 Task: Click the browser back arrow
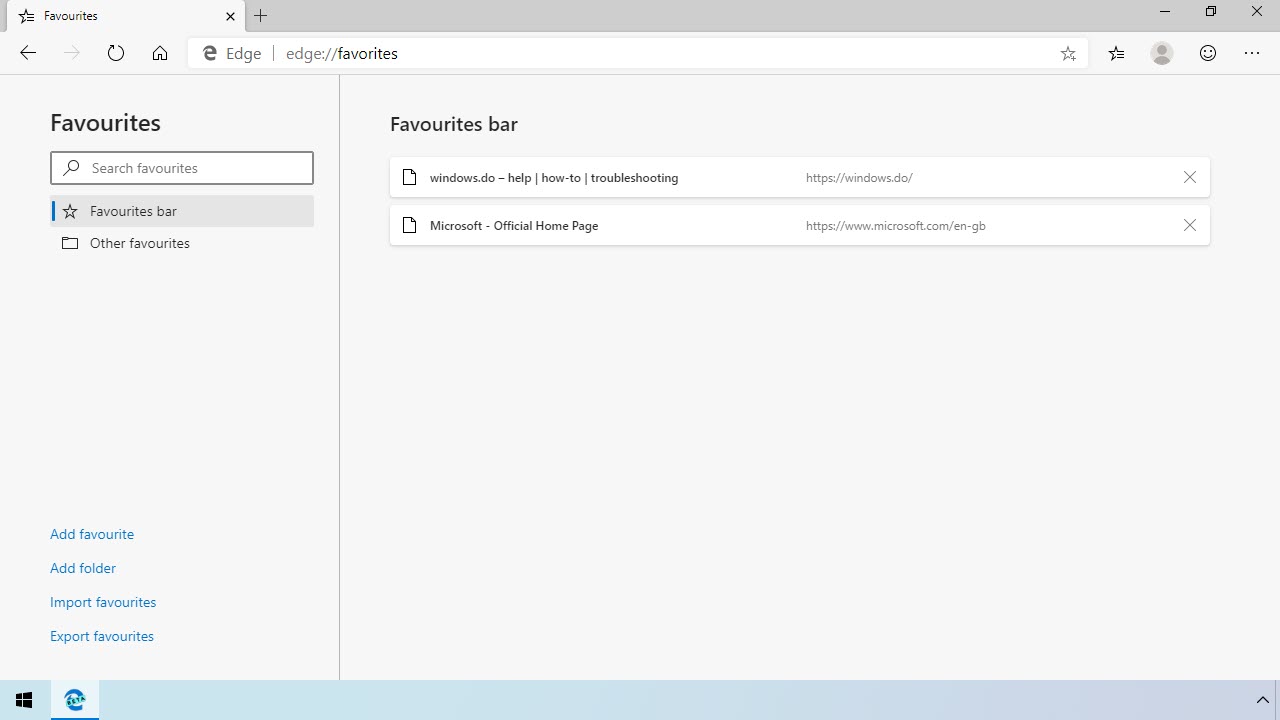[x=28, y=53]
